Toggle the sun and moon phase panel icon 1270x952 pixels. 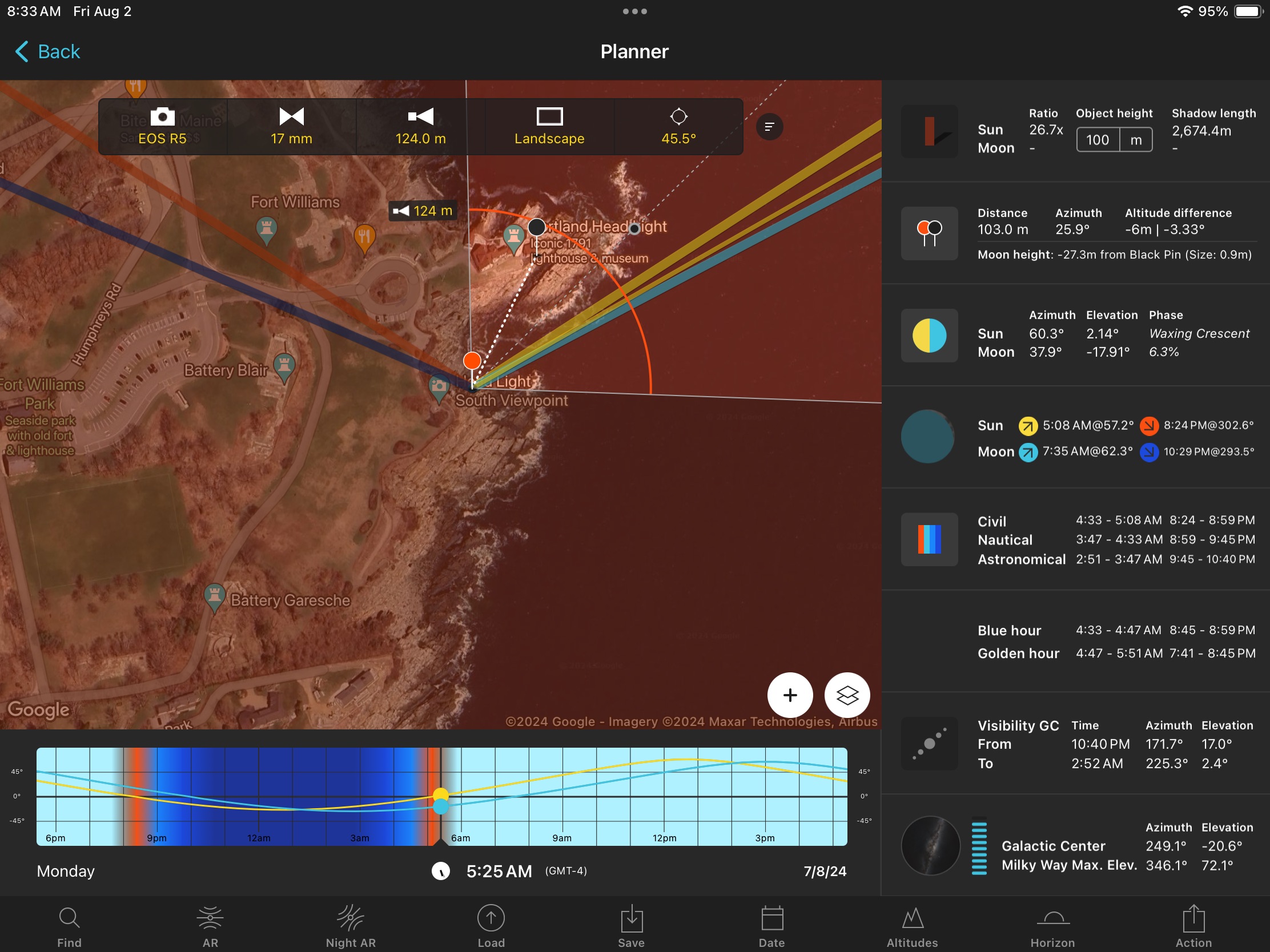[929, 335]
